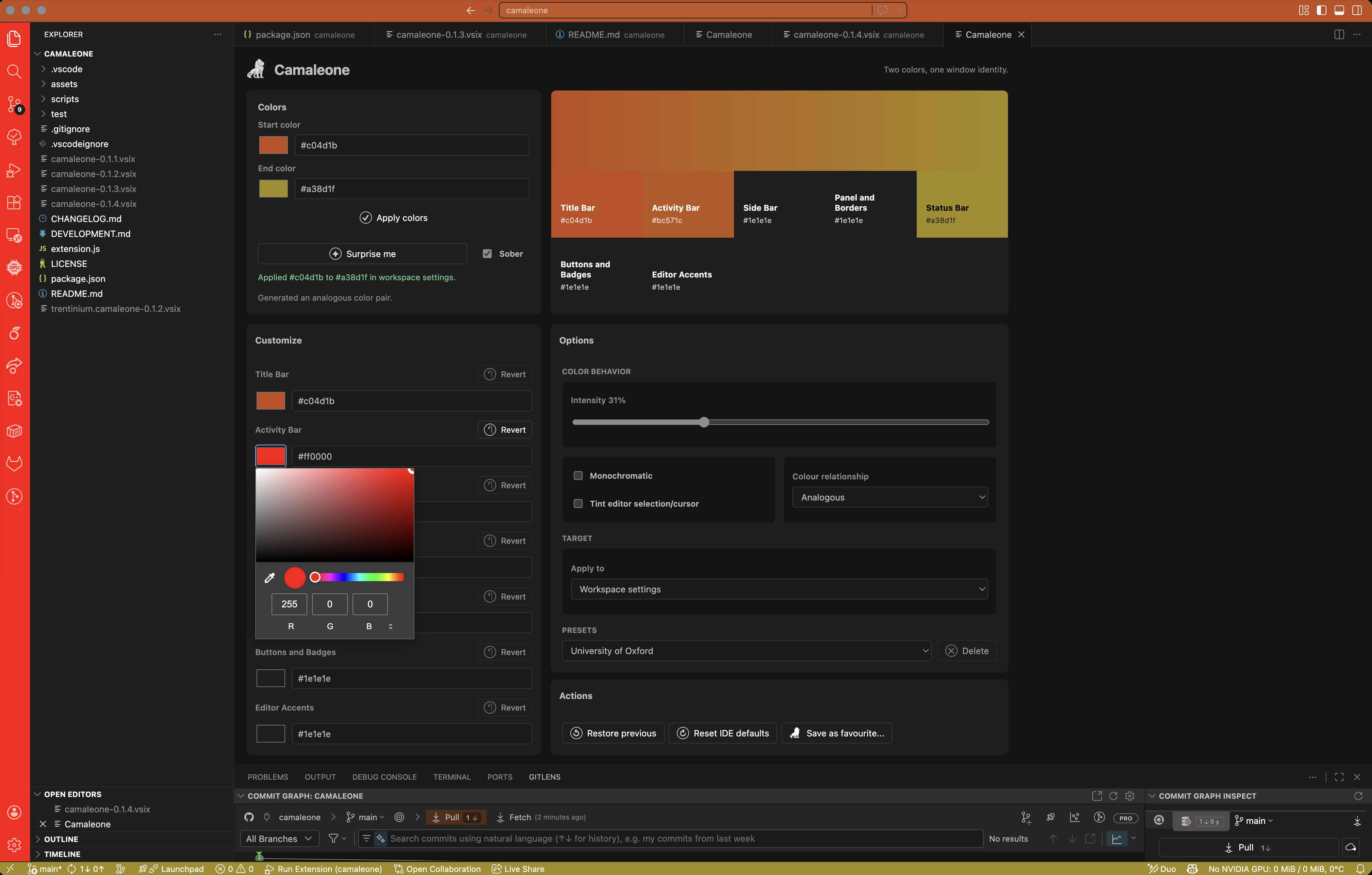The width and height of the screenshot is (1372, 875).
Task: Open the PROBLEMS panel tab
Action: [x=267, y=777]
